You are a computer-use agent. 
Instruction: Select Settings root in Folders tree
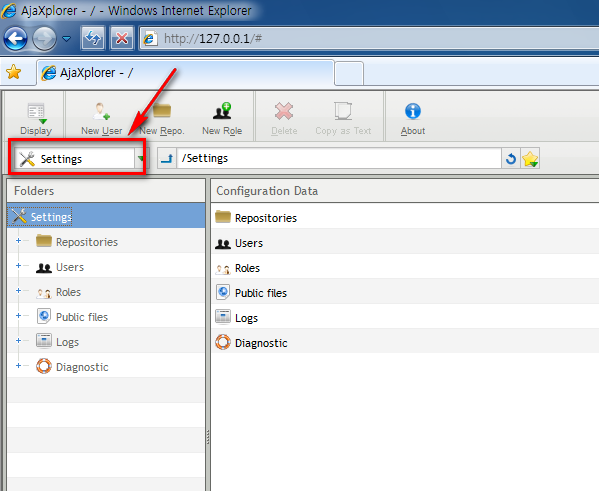[x=106, y=216]
